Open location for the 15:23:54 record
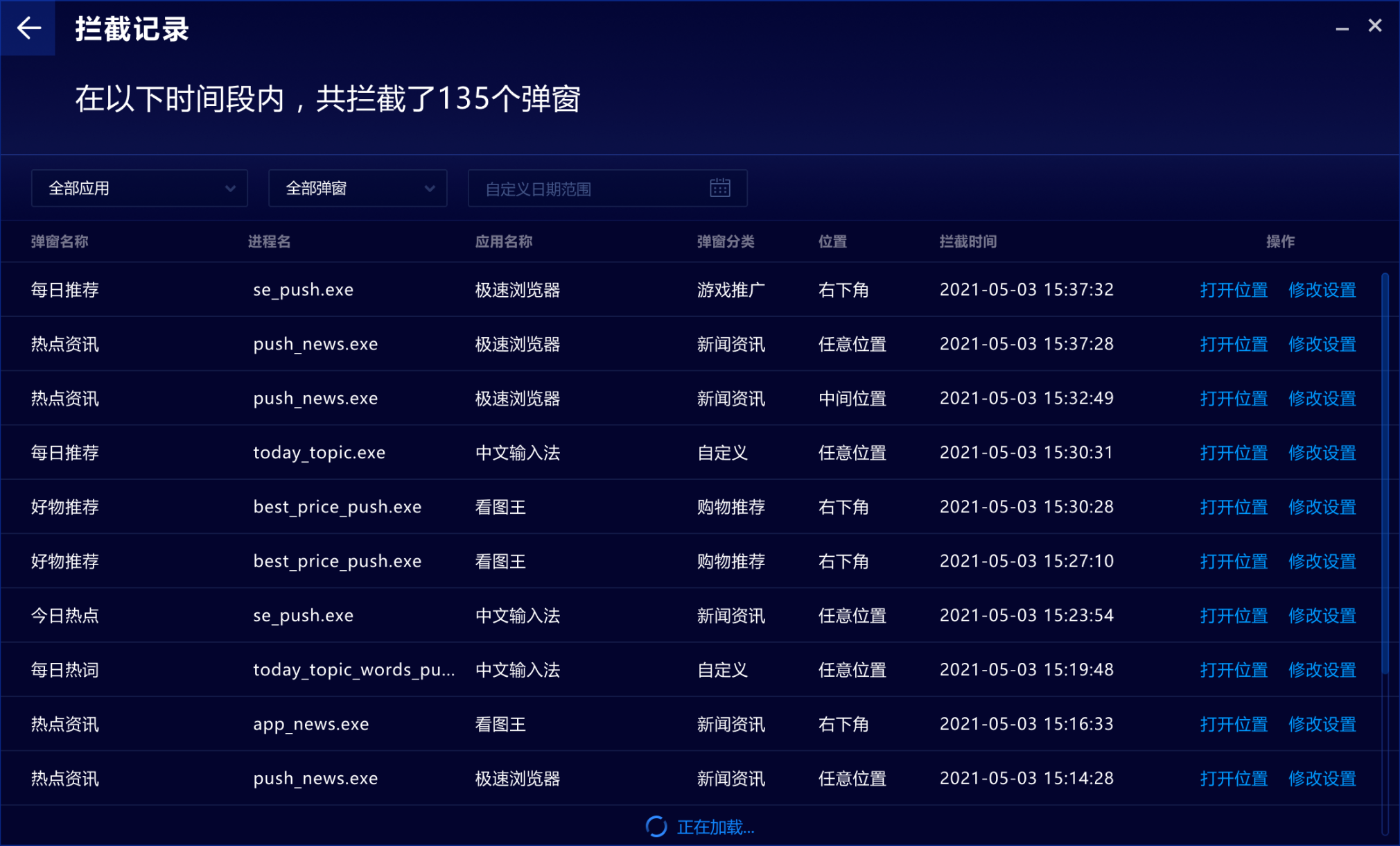Viewport: 1400px width, 846px height. [1234, 616]
